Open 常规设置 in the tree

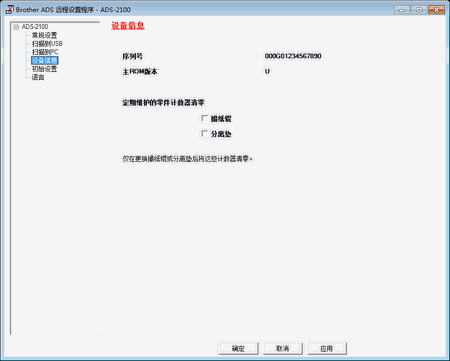(44, 35)
